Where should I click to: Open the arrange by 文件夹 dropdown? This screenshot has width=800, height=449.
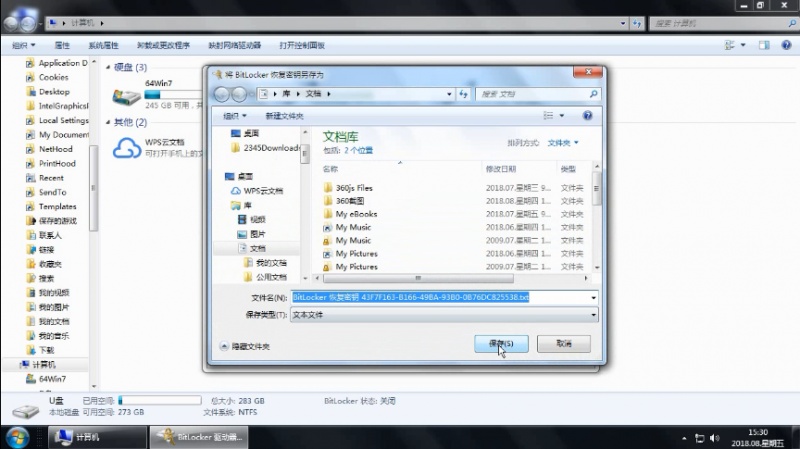563,143
